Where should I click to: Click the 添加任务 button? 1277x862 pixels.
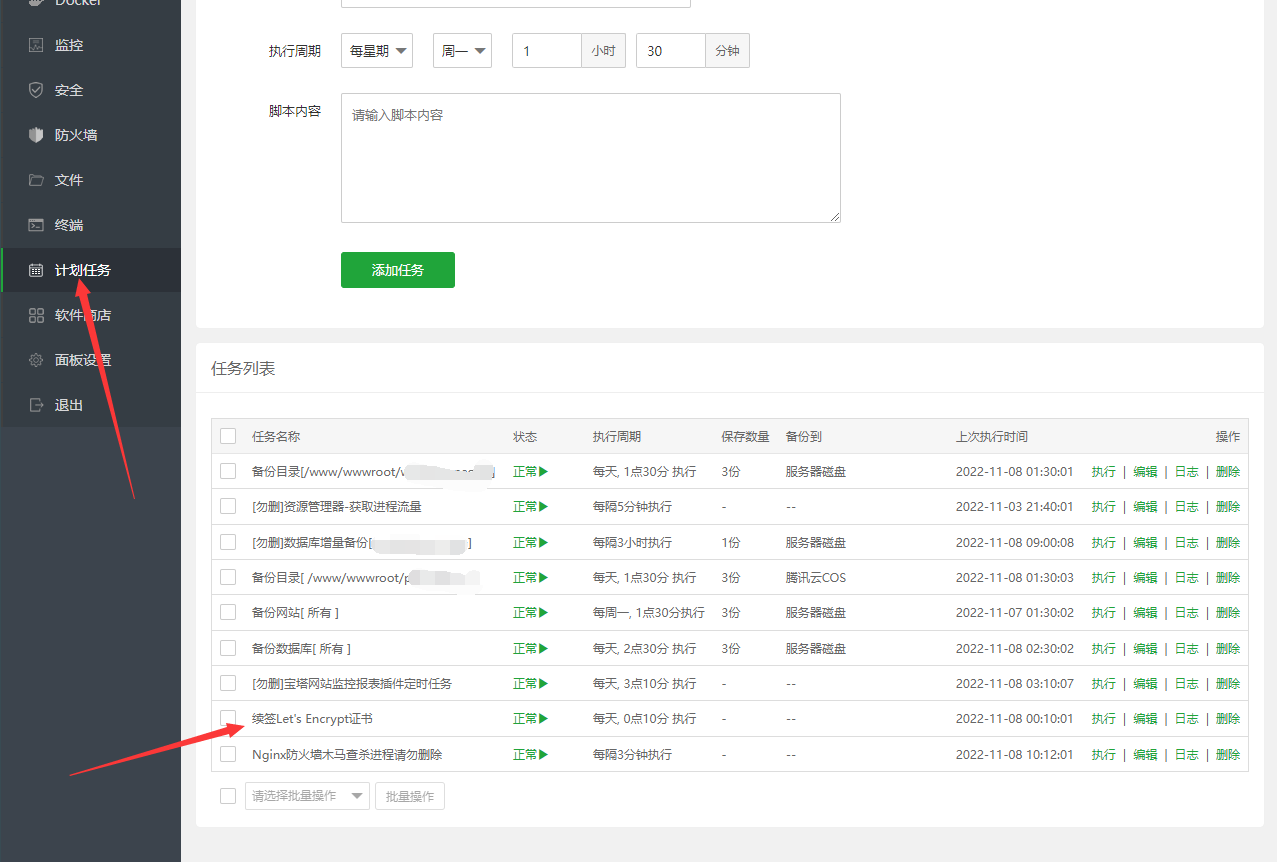tap(398, 270)
